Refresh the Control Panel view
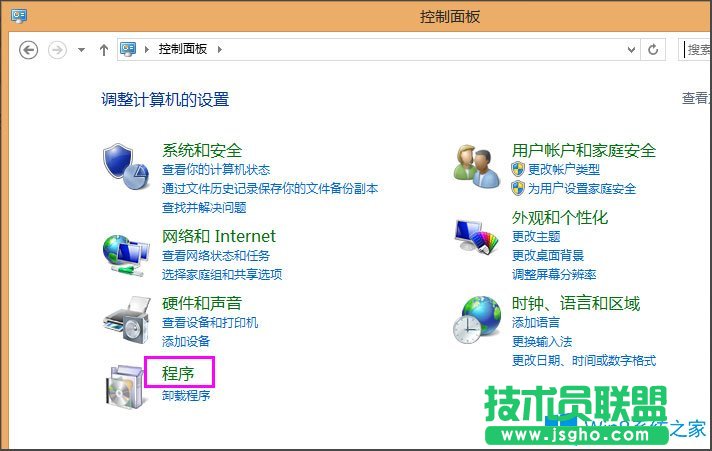 click(653, 50)
